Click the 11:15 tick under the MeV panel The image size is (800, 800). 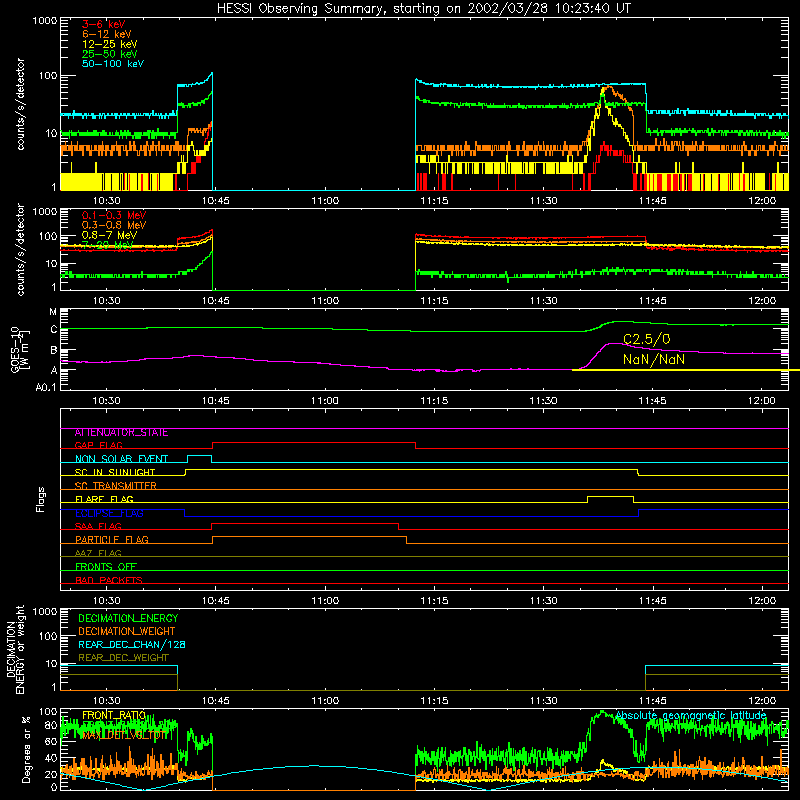pyautogui.click(x=434, y=301)
